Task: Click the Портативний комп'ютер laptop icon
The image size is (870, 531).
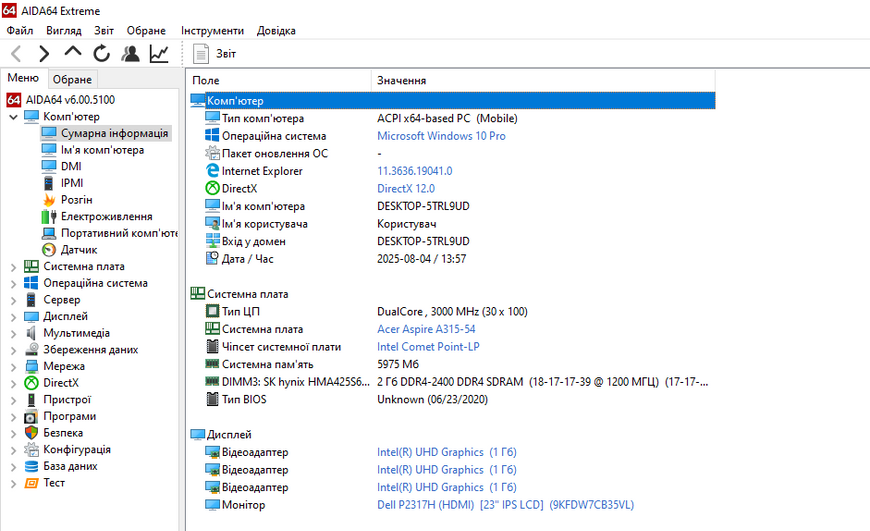Action: [x=49, y=233]
